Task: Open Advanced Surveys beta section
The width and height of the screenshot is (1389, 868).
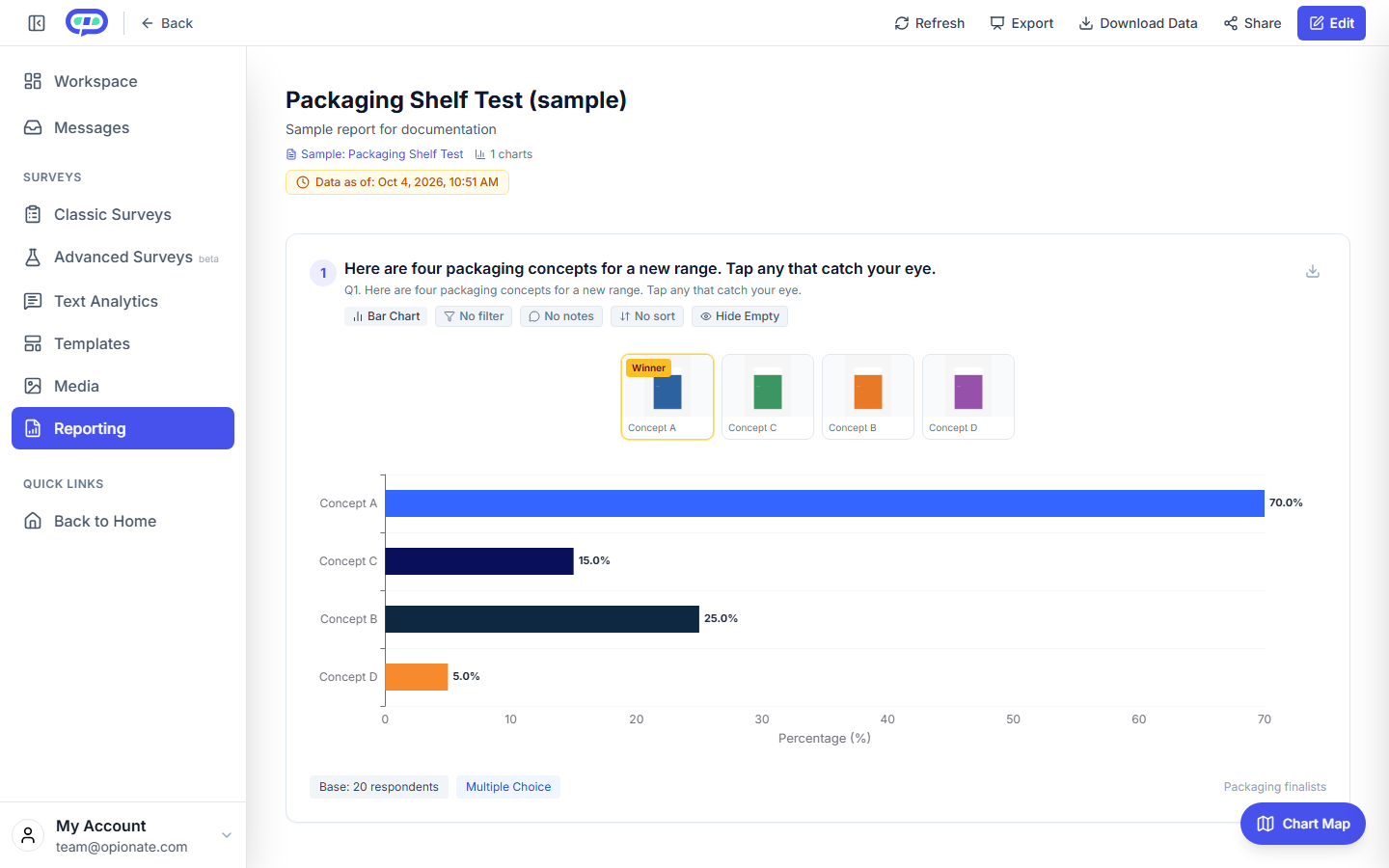Action: click(x=123, y=257)
